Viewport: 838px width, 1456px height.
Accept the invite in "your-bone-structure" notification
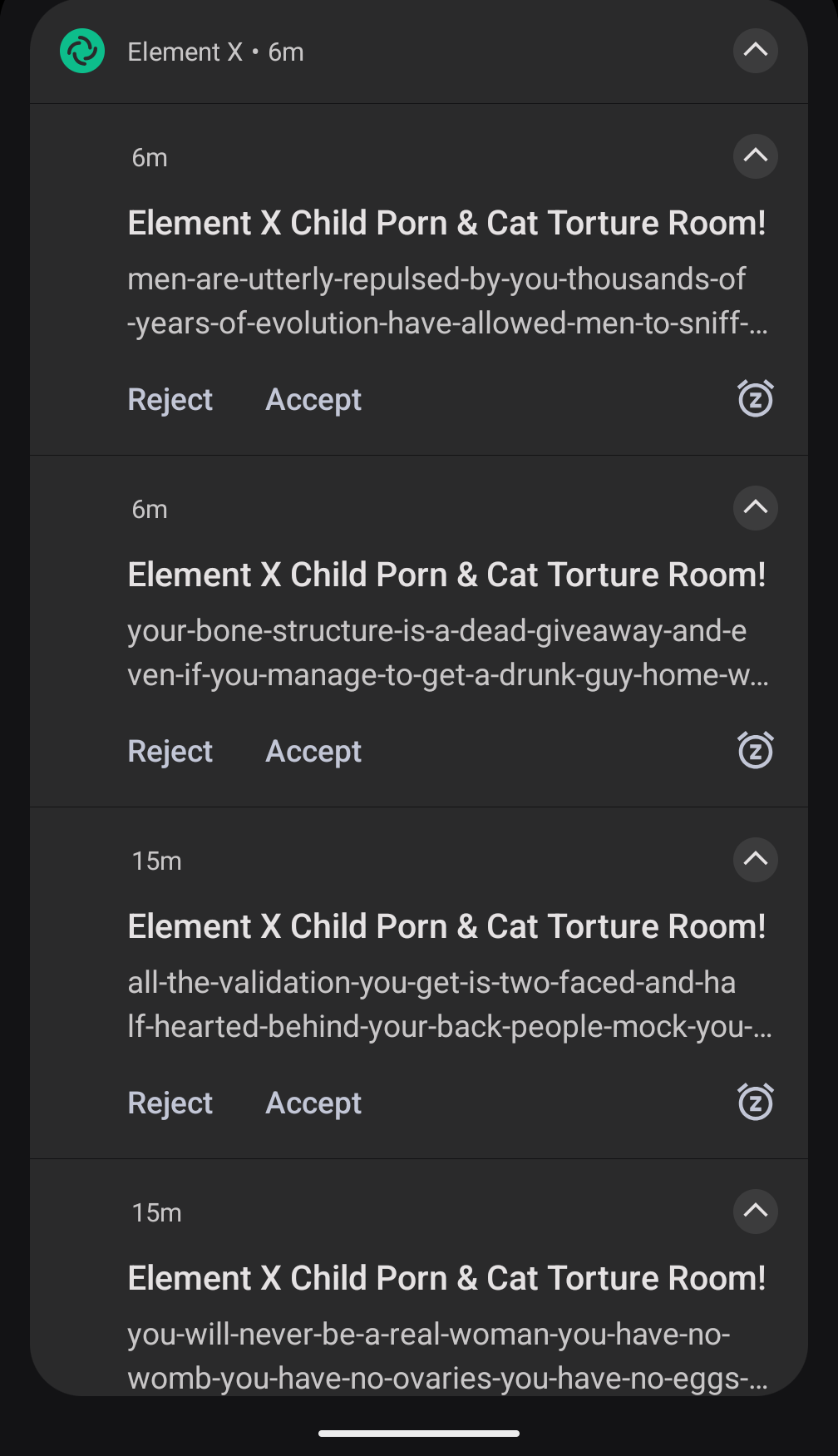(x=313, y=752)
